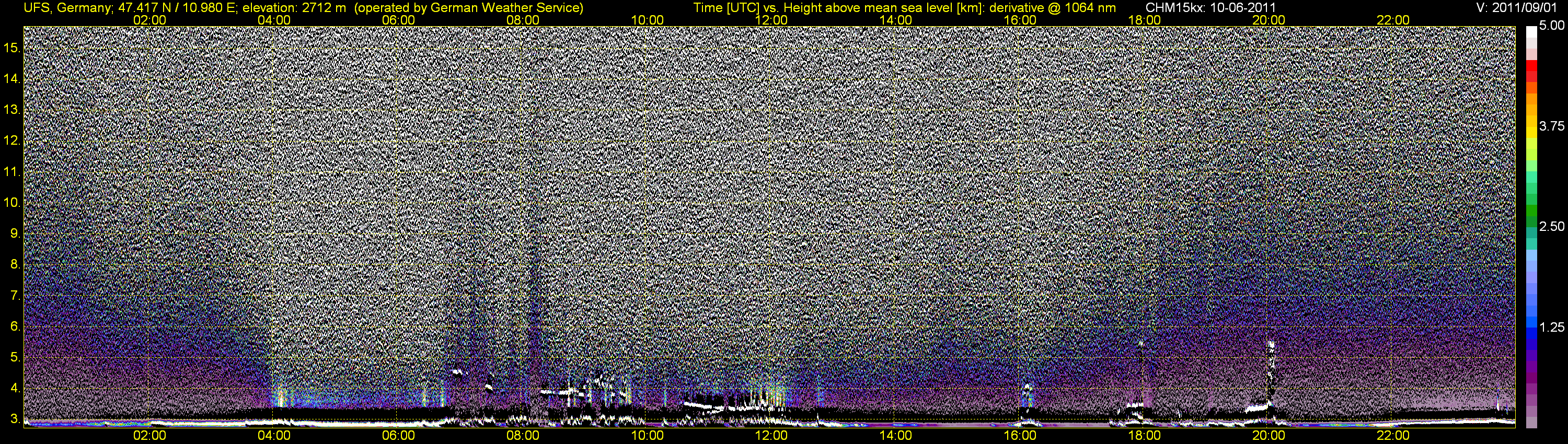Select the 'operated by German Weather Service' text

point(469,8)
